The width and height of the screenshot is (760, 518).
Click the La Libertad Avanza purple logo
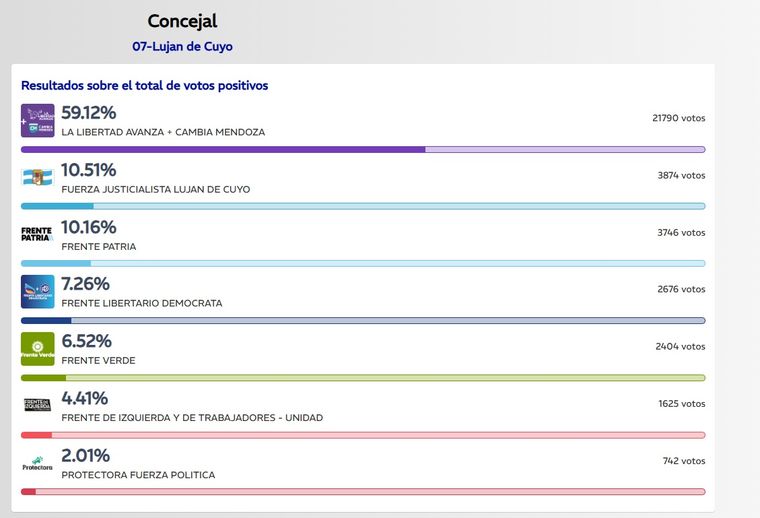tap(38, 121)
